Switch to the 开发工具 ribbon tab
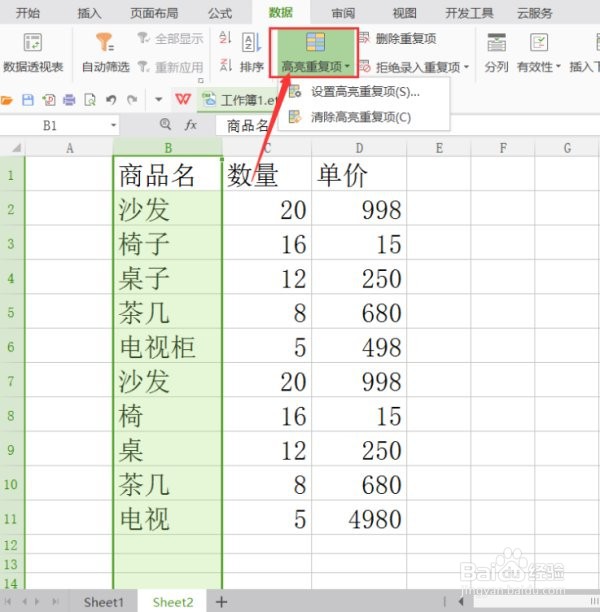Image resolution: width=600 pixels, height=612 pixels. [x=469, y=13]
